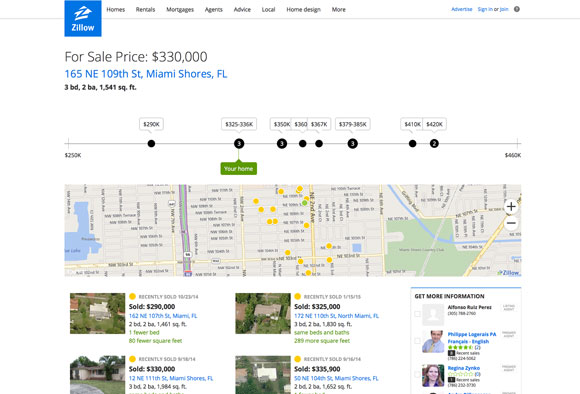Zoom in on the map with plus button

pyautogui.click(x=511, y=206)
